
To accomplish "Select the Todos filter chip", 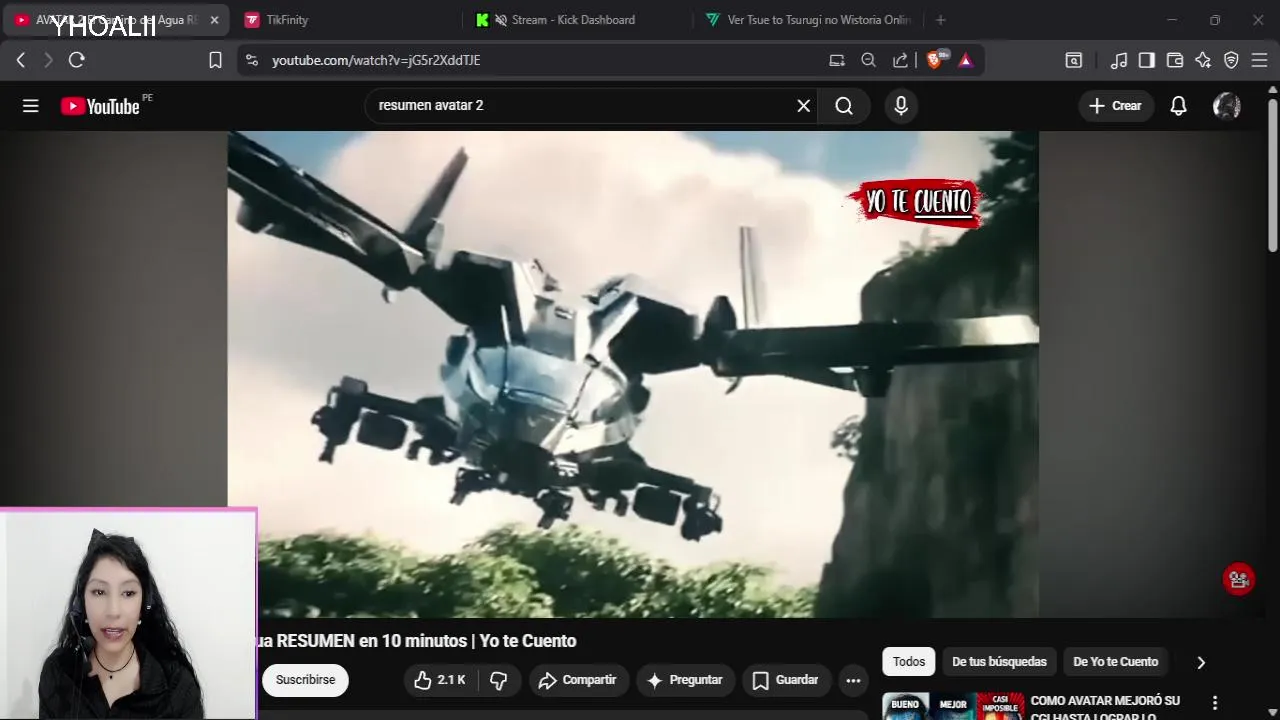I will (x=909, y=662).
